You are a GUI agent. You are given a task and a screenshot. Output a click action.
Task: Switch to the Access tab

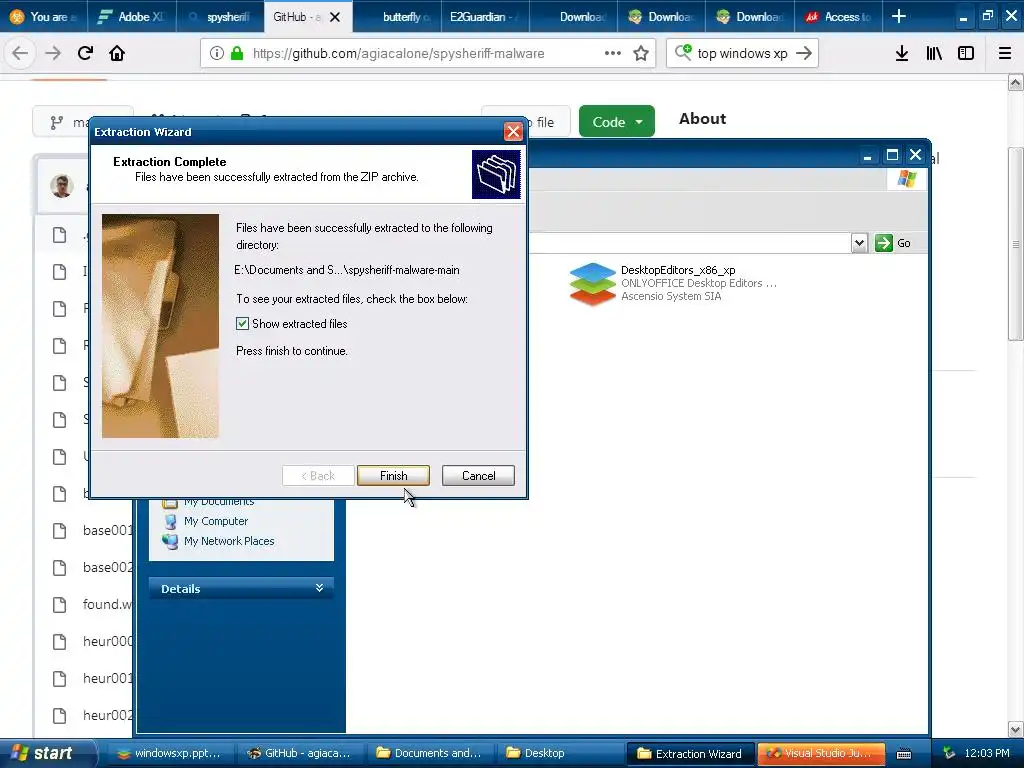[x=839, y=17]
